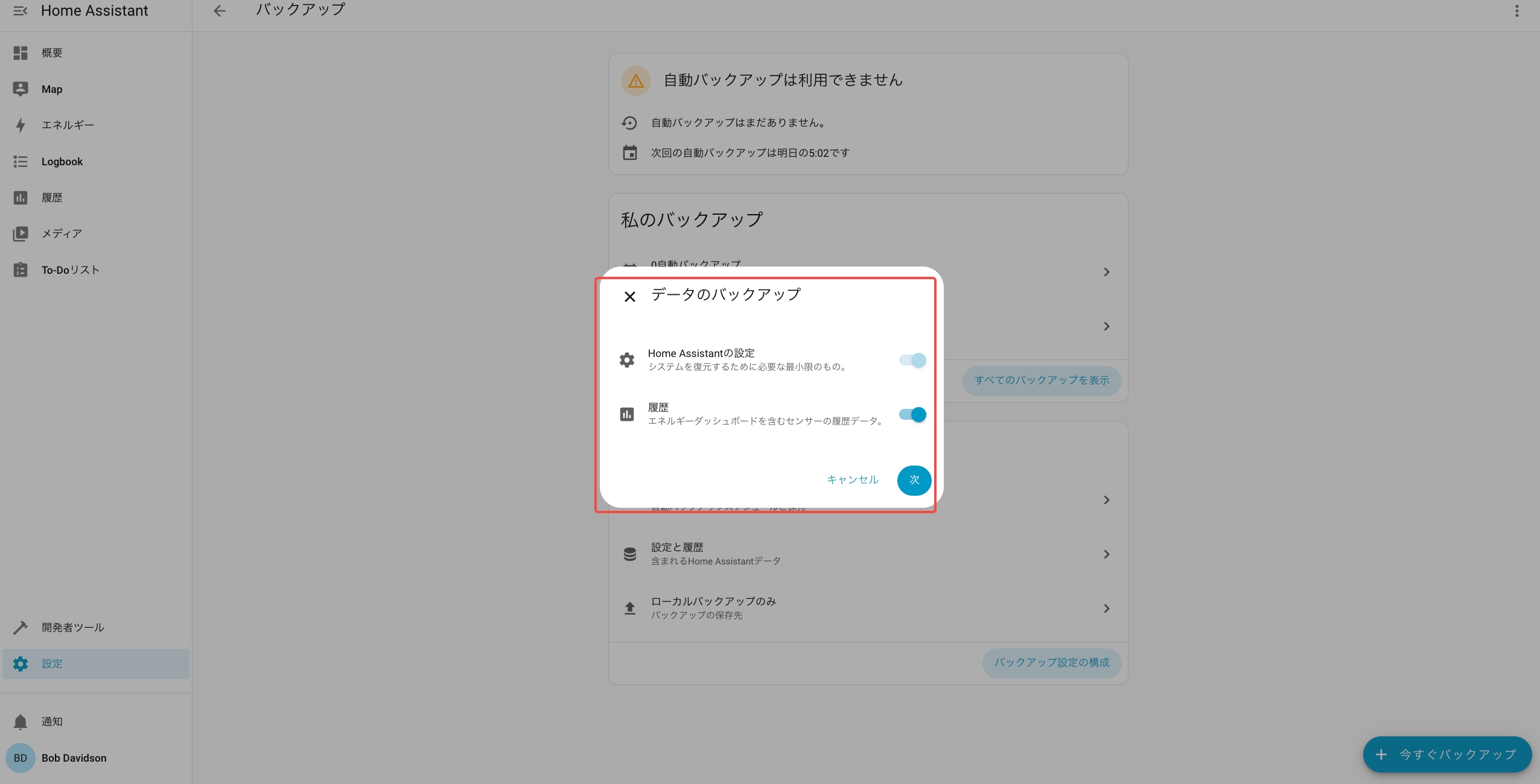The image size is (1540, 784).
Task: Open Logbook in the sidebar
Action: coord(96,162)
